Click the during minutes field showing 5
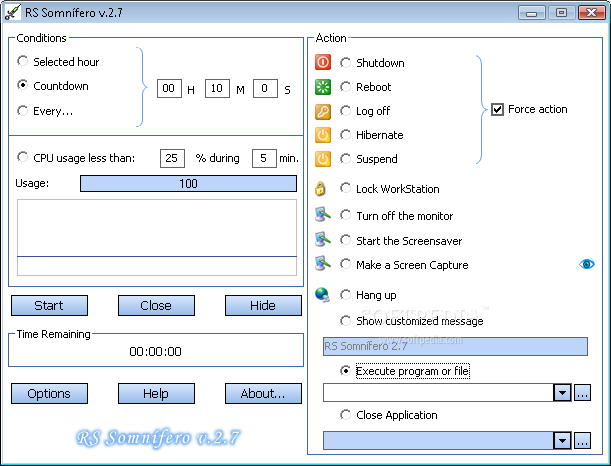611x466 pixels. pos(264,158)
